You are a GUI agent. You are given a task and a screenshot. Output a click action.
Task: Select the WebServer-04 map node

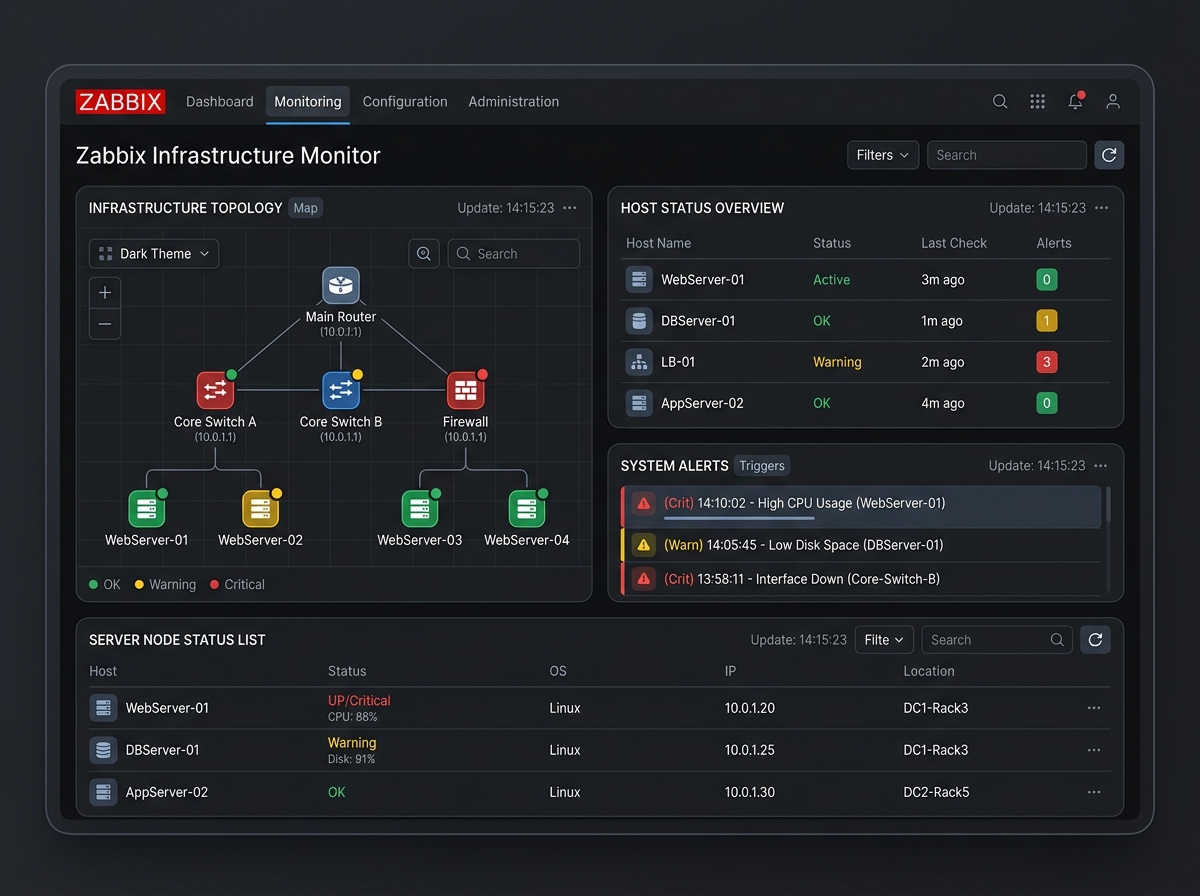click(x=527, y=509)
